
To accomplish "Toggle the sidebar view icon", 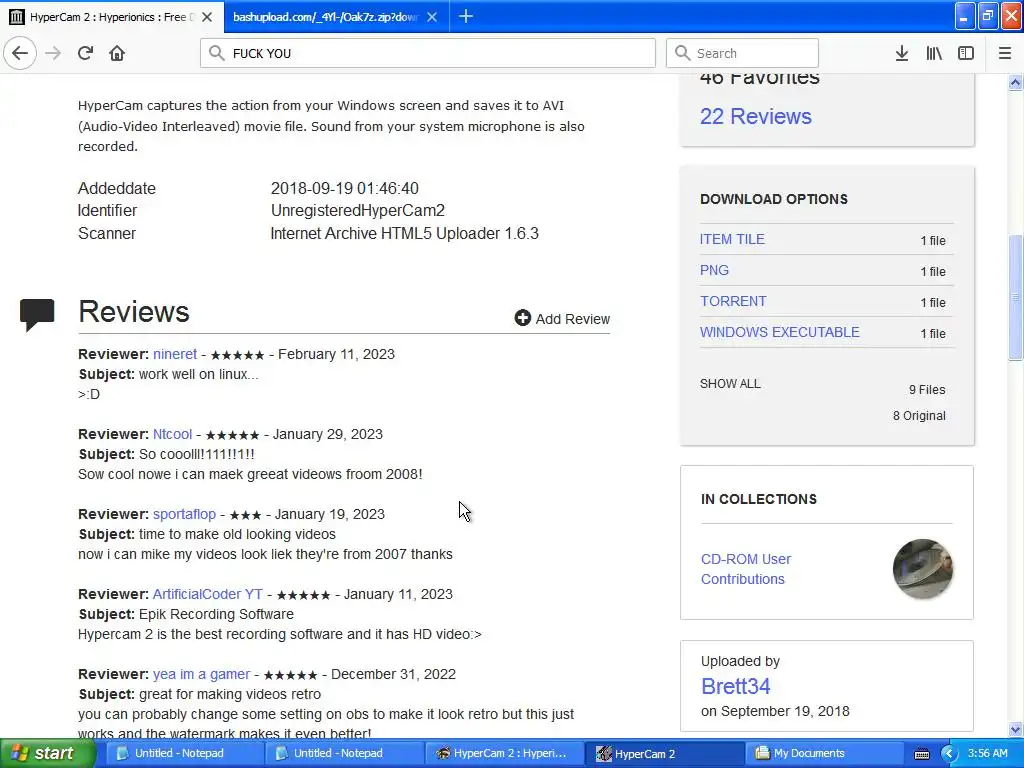I will pyautogui.click(x=966, y=53).
